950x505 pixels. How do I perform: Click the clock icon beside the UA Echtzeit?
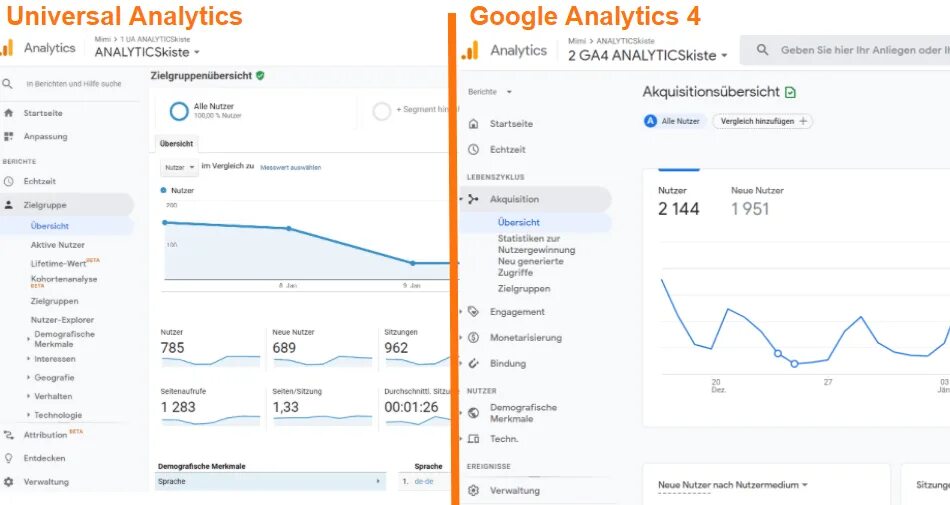(x=8, y=181)
